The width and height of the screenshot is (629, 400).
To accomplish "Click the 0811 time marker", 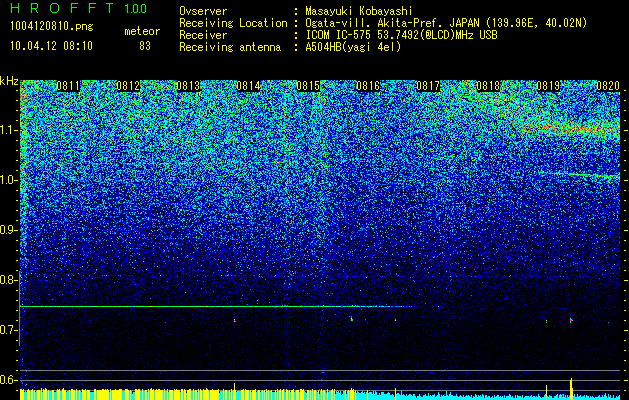I will pos(68,86).
